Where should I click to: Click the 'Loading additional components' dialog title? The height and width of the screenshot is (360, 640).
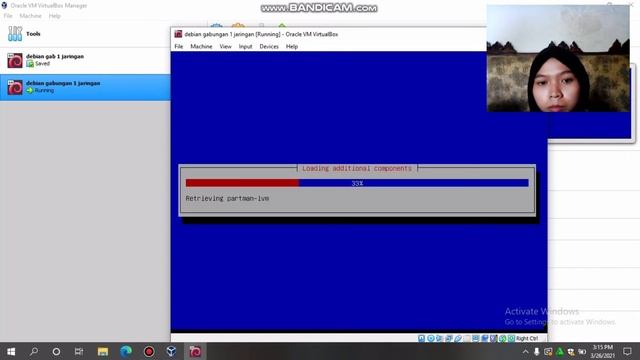click(x=357, y=168)
